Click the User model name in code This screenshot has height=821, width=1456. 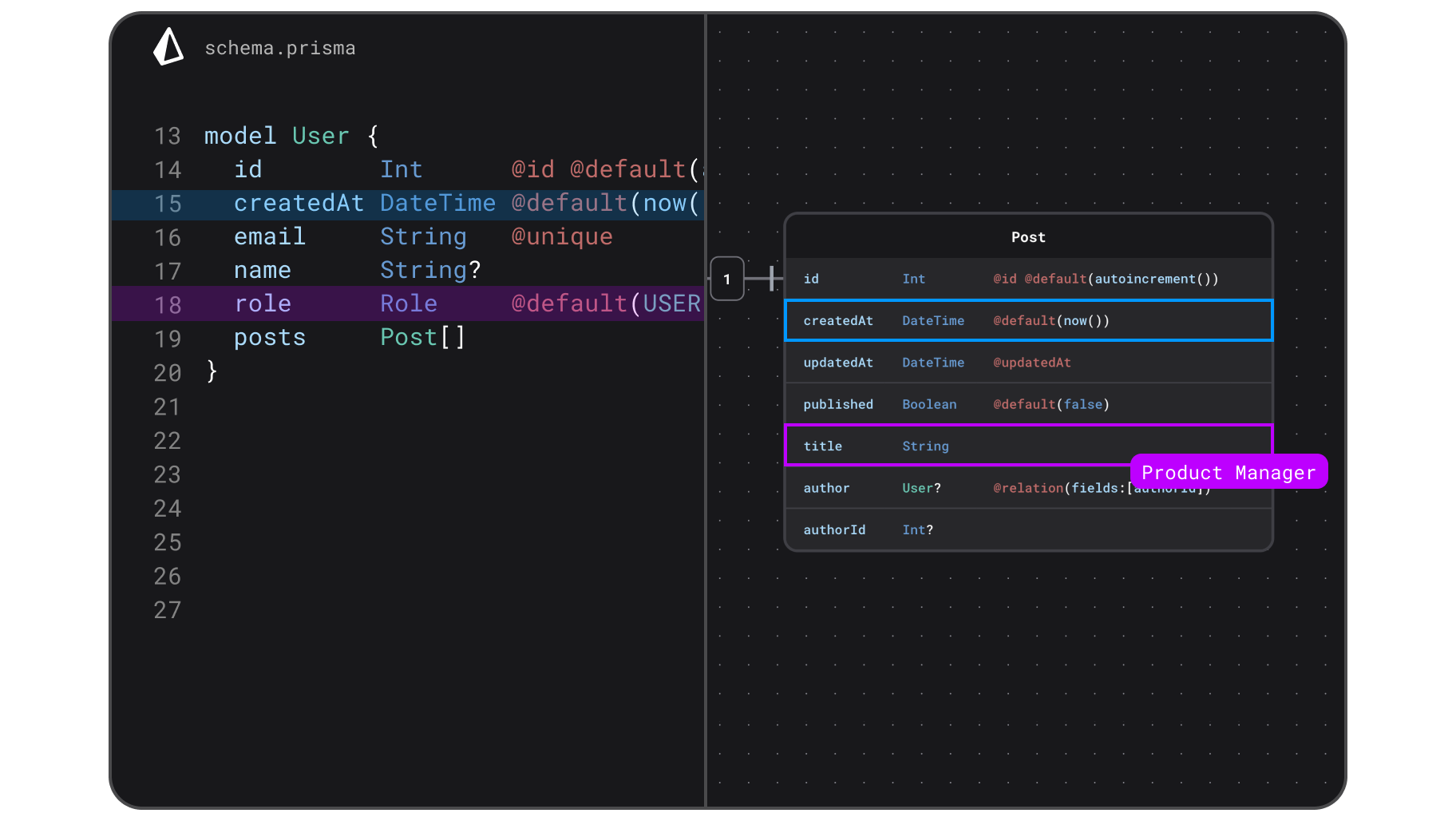[x=321, y=136]
